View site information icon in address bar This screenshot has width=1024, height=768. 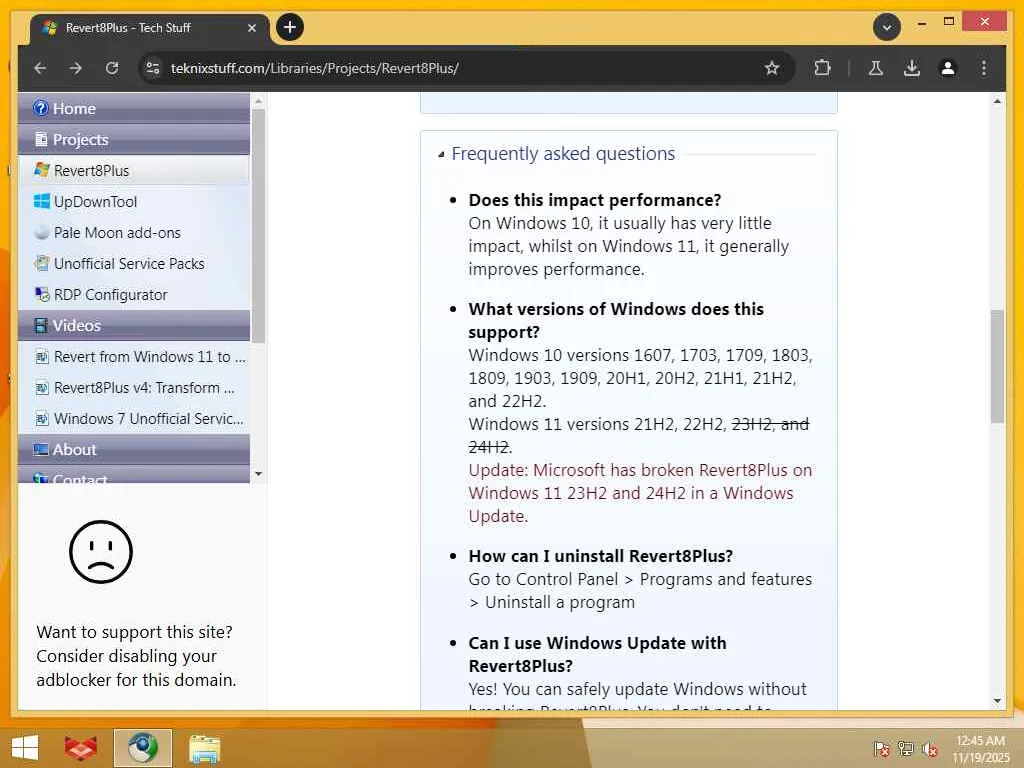coord(153,68)
